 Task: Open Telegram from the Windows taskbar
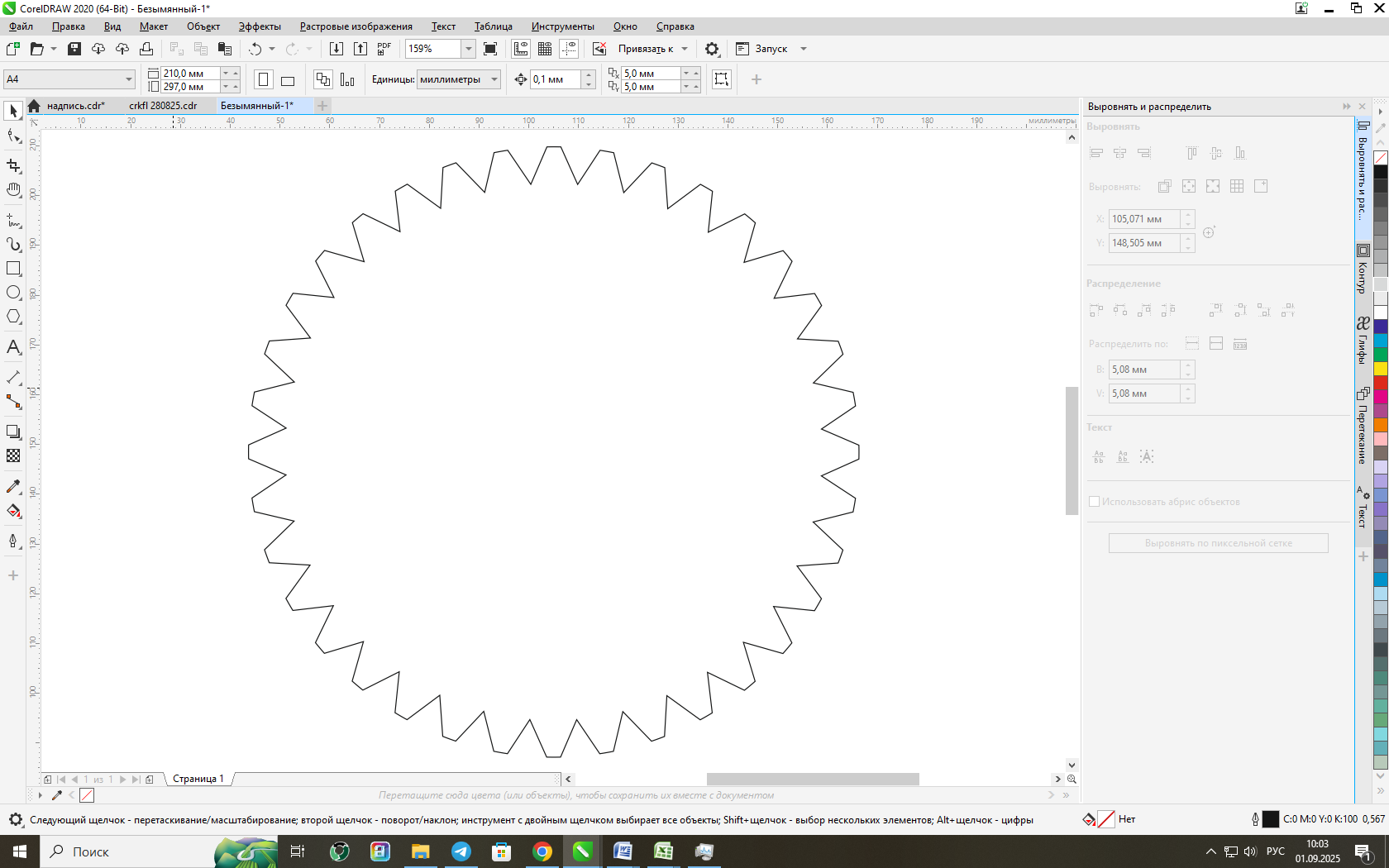tap(461, 851)
